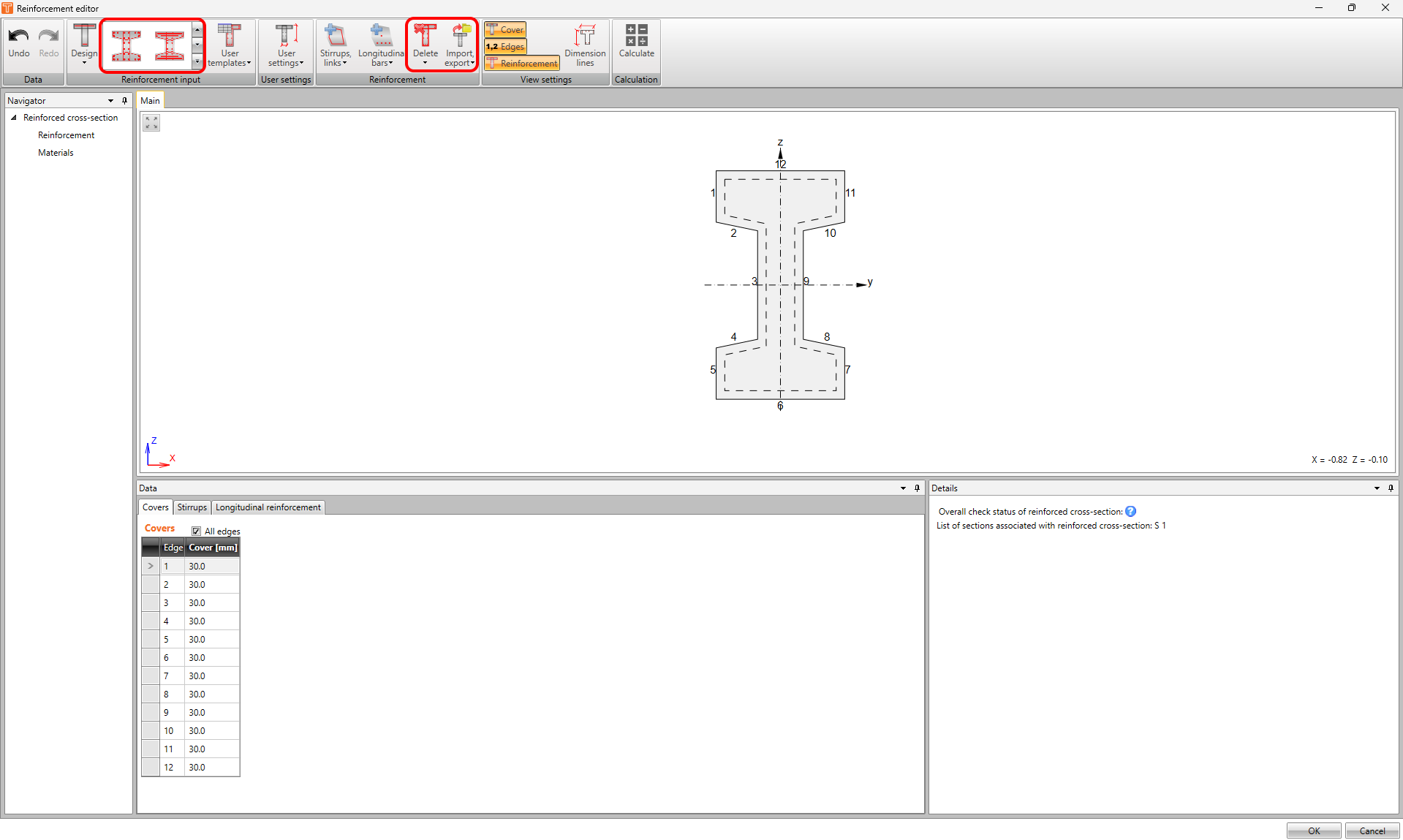The image size is (1403, 840).
Task: Select the first I-section reinforcement template
Action: 126,45
